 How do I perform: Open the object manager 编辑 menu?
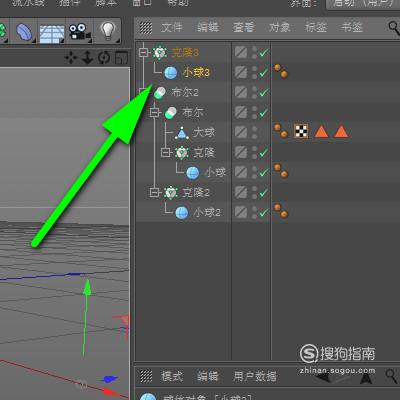tap(208, 27)
